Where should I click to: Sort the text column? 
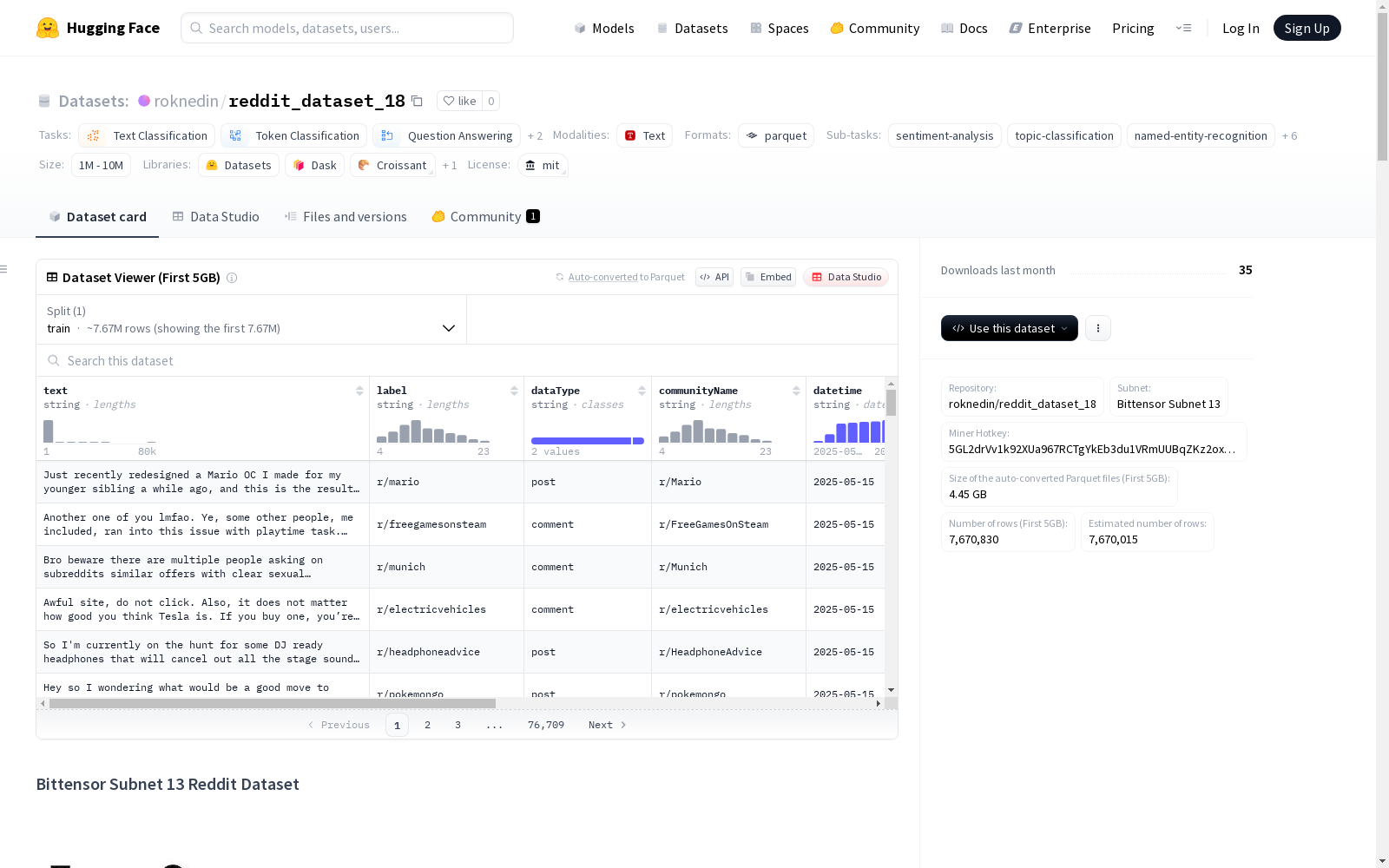[x=359, y=391]
